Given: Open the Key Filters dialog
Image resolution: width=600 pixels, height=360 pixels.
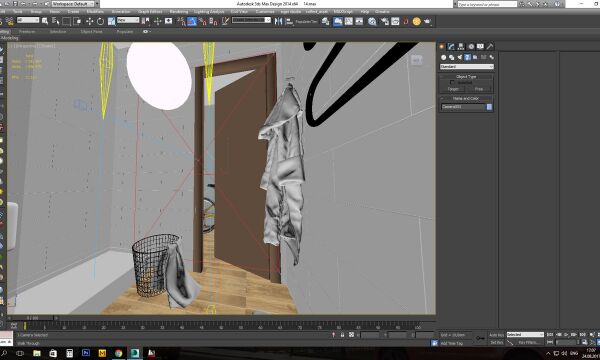Looking at the screenshot, I should coord(529,342).
